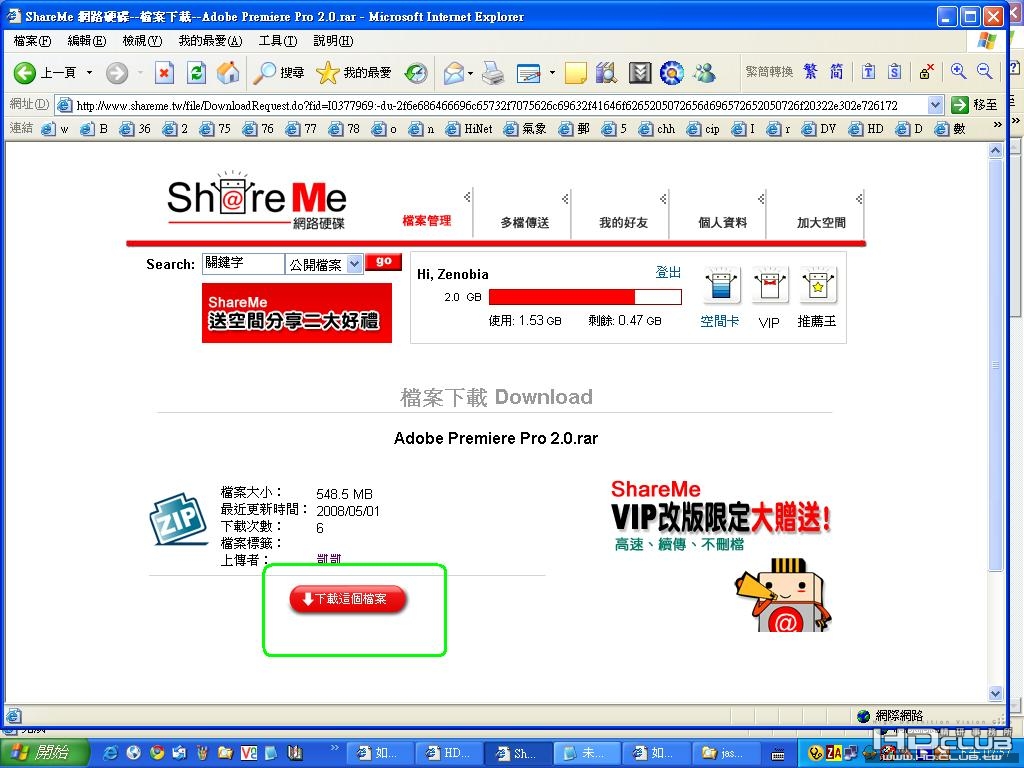Refresh the page with the green arrows icon
Image resolution: width=1024 pixels, height=768 pixels.
tap(196, 72)
